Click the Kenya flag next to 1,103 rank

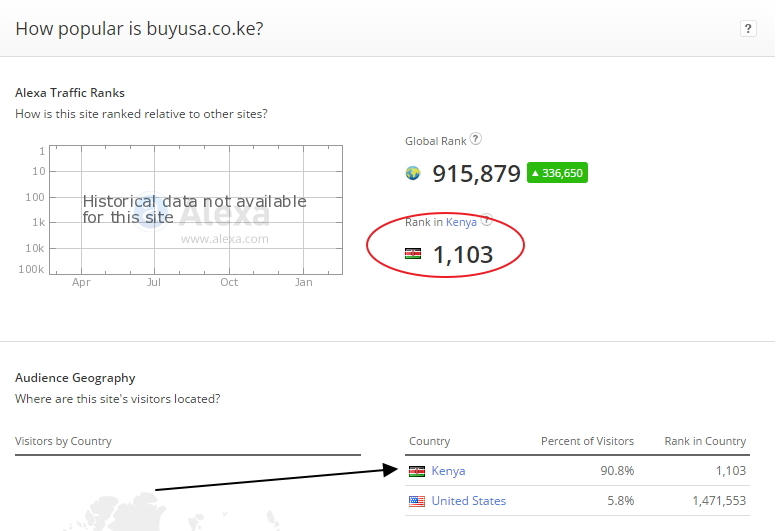tap(413, 254)
